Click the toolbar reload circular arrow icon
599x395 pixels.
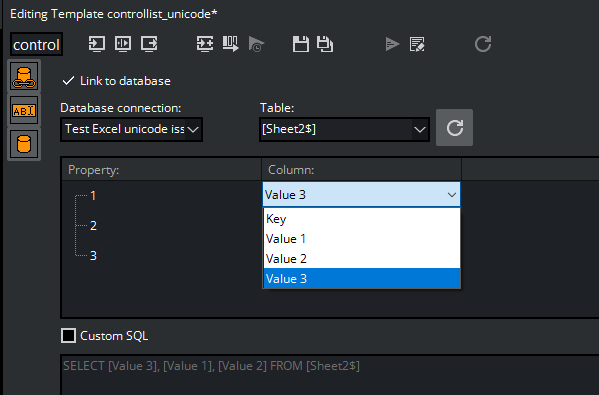tap(483, 44)
